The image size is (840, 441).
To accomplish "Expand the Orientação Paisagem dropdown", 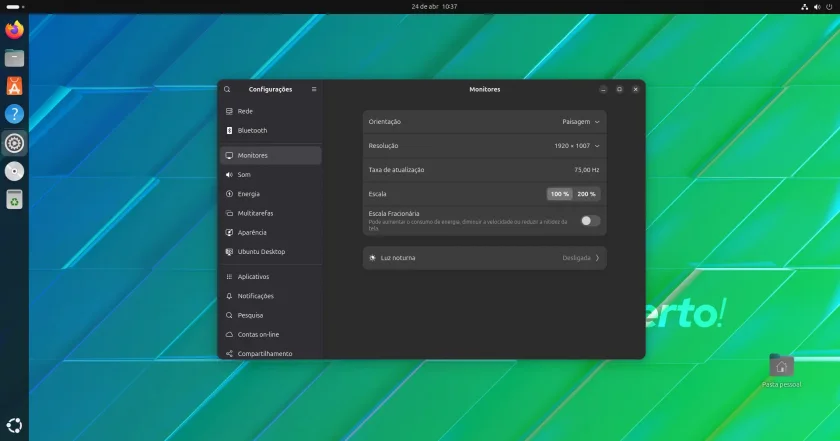I will click(x=581, y=122).
